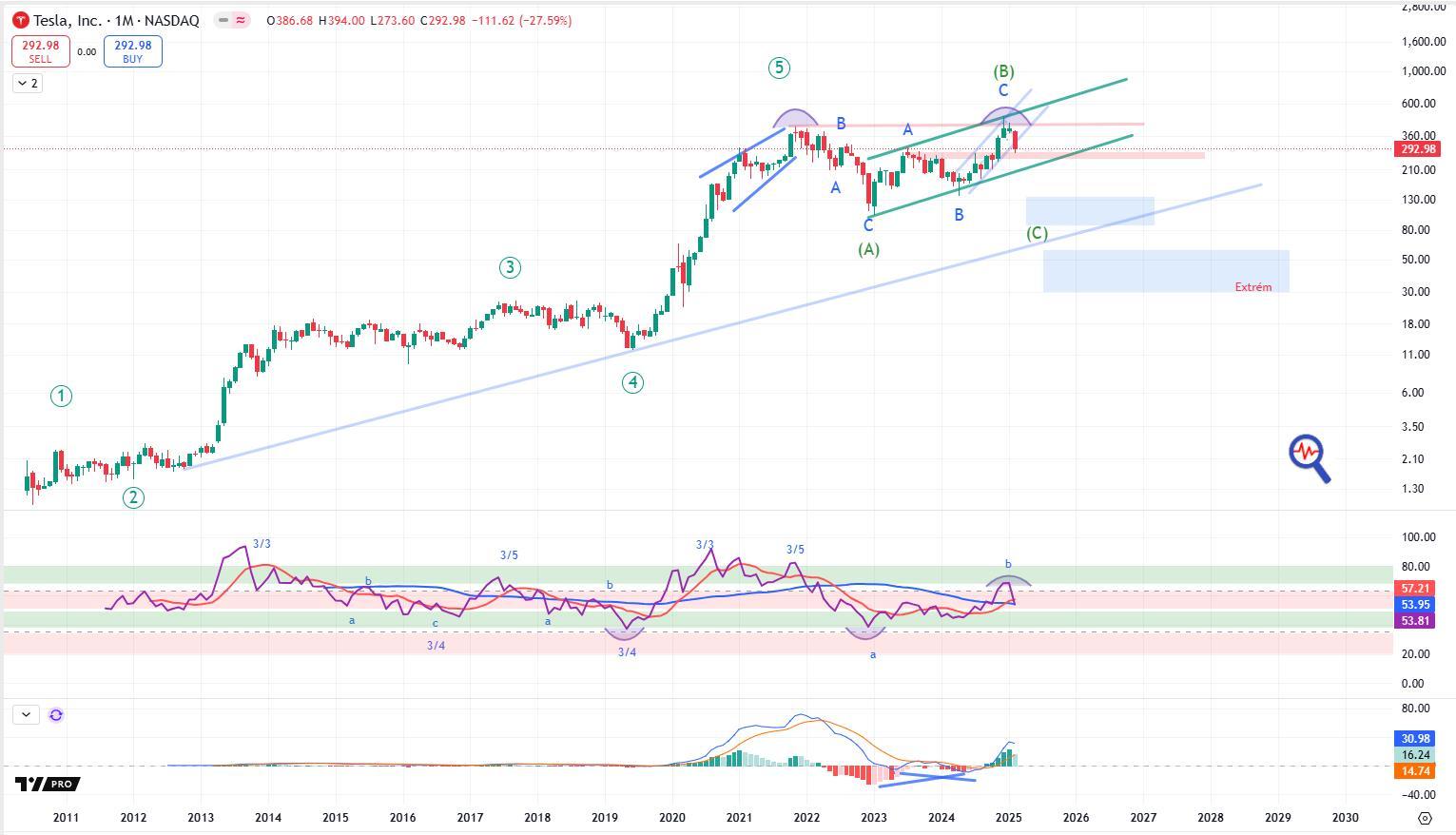
Task: Toggle the gray dash market status pill
Action: pyautogui.click(x=223, y=20)
